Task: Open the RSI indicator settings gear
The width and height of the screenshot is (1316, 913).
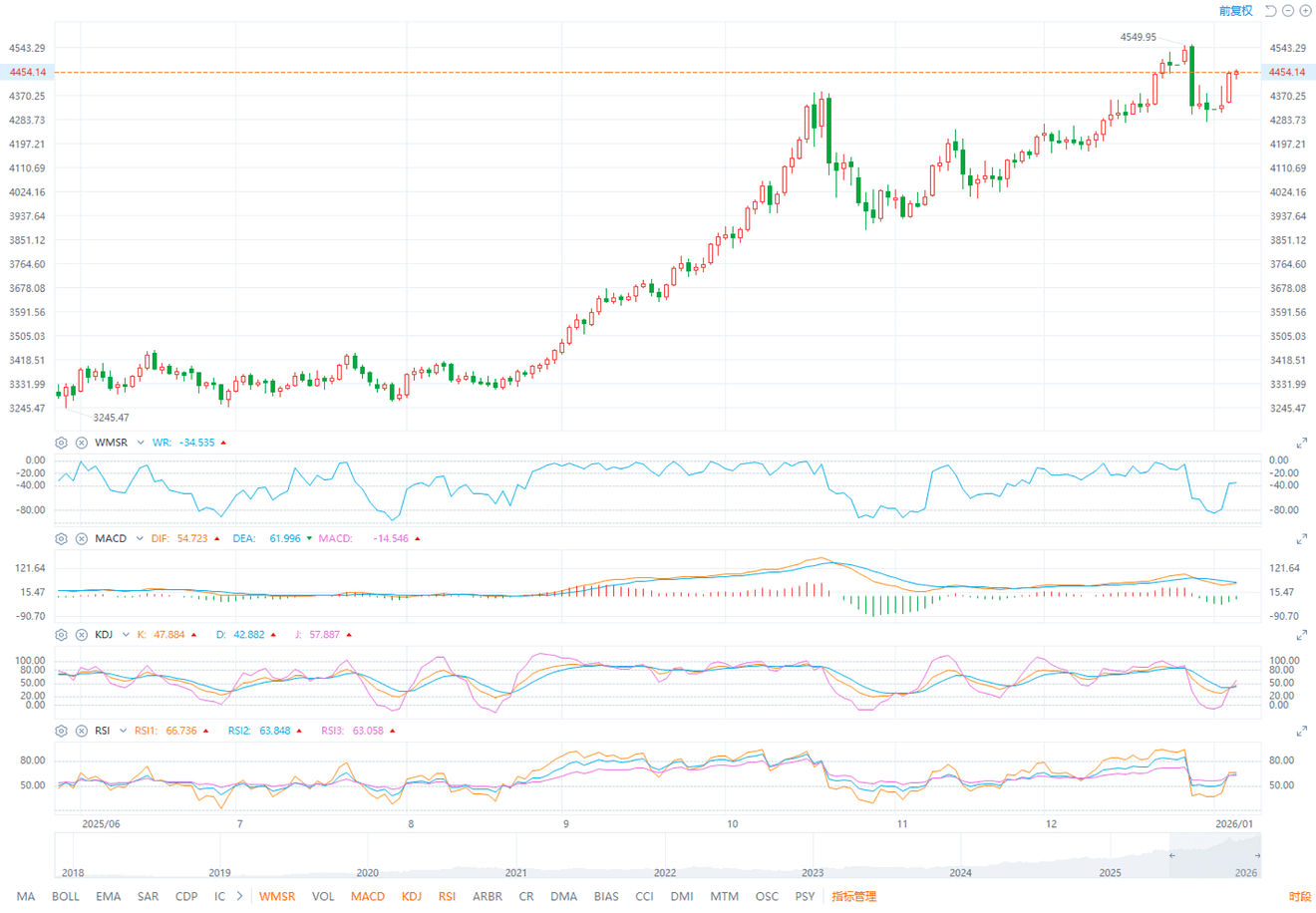Action: 61,731
